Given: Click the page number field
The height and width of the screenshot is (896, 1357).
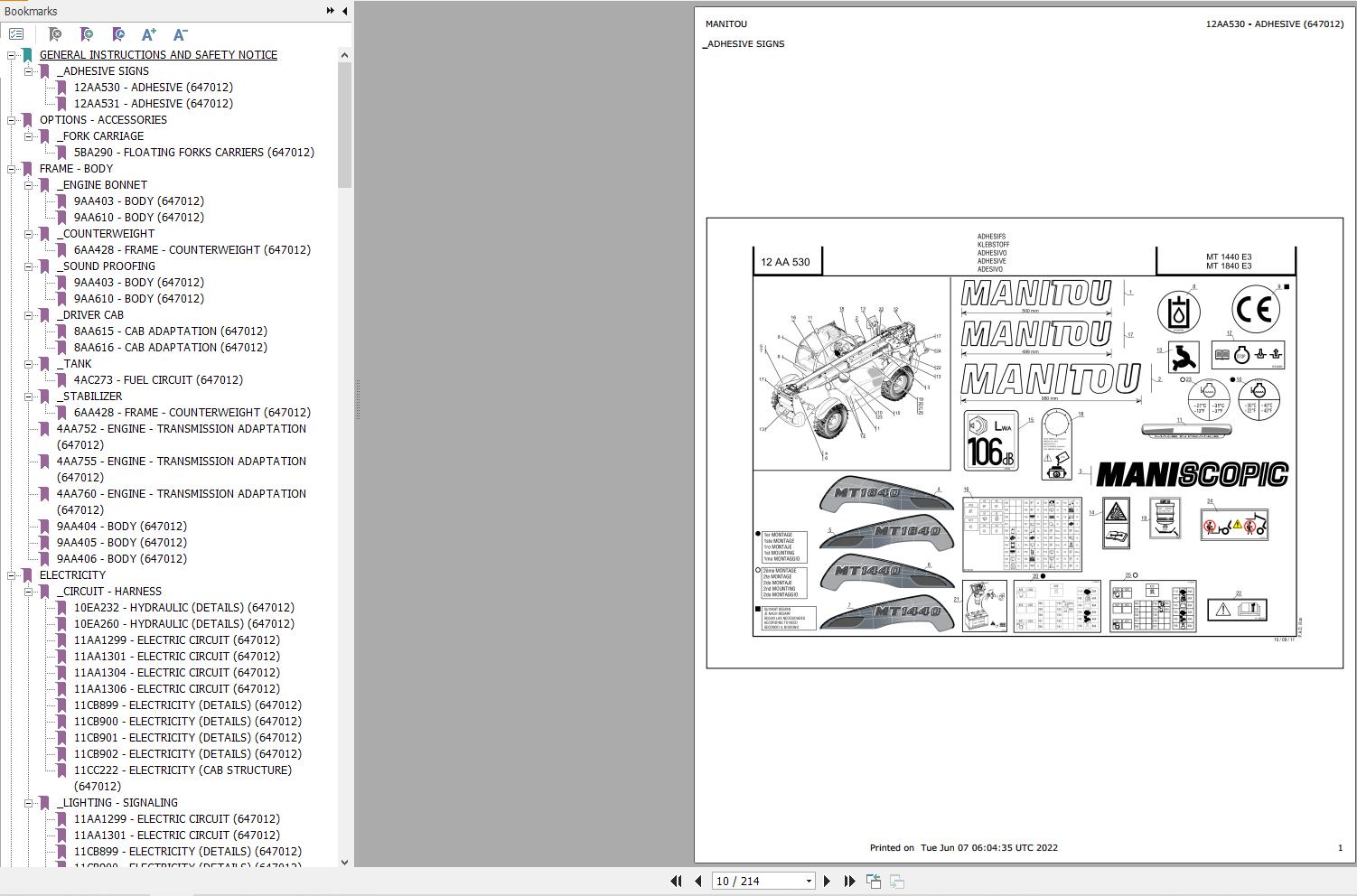Looking at the screenshot, I should coord(757,882).
